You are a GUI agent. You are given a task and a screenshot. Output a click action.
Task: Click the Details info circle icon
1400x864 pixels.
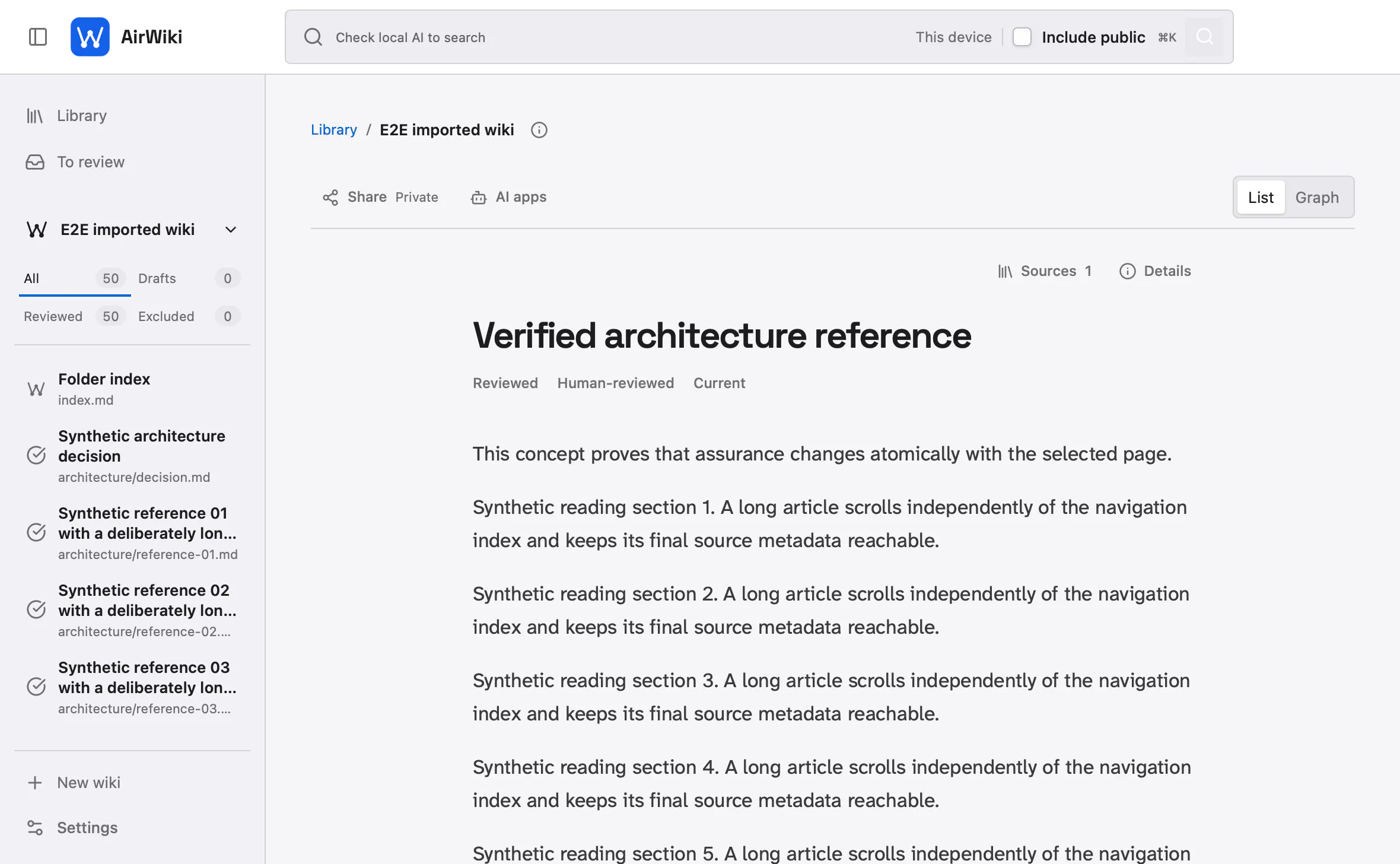(1128, 271)
